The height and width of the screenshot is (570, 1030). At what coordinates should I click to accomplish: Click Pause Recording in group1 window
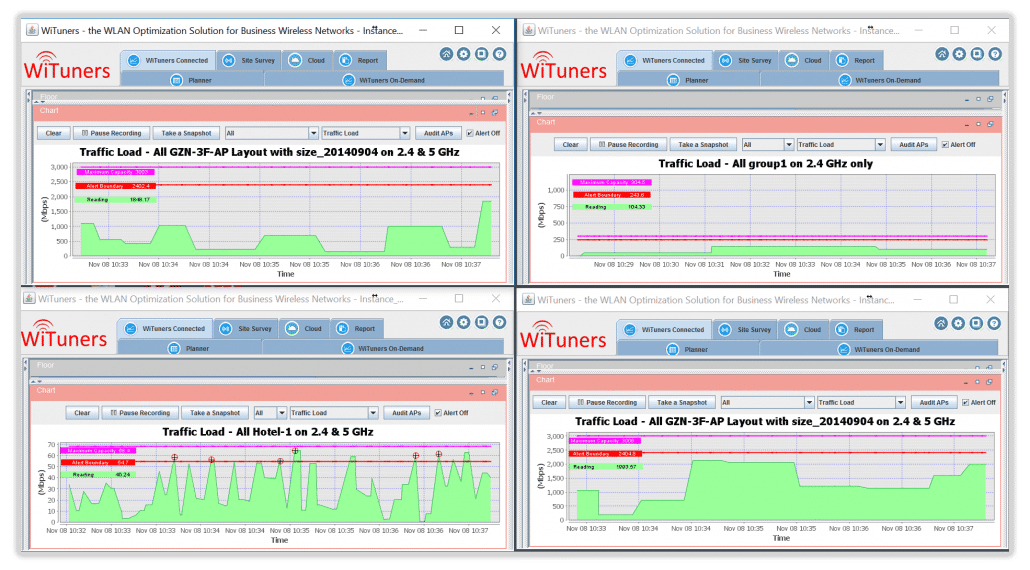pos(628,144)
